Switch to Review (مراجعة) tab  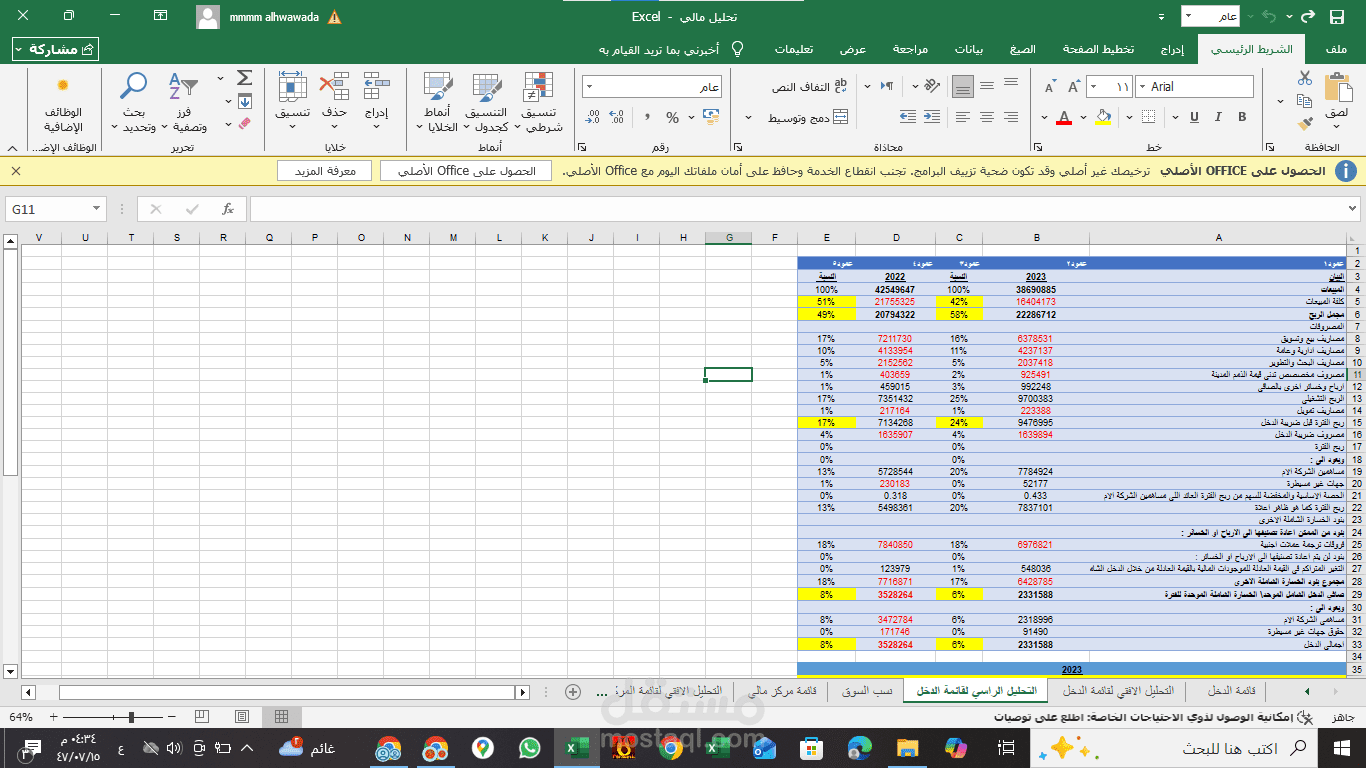coord(910,49)
